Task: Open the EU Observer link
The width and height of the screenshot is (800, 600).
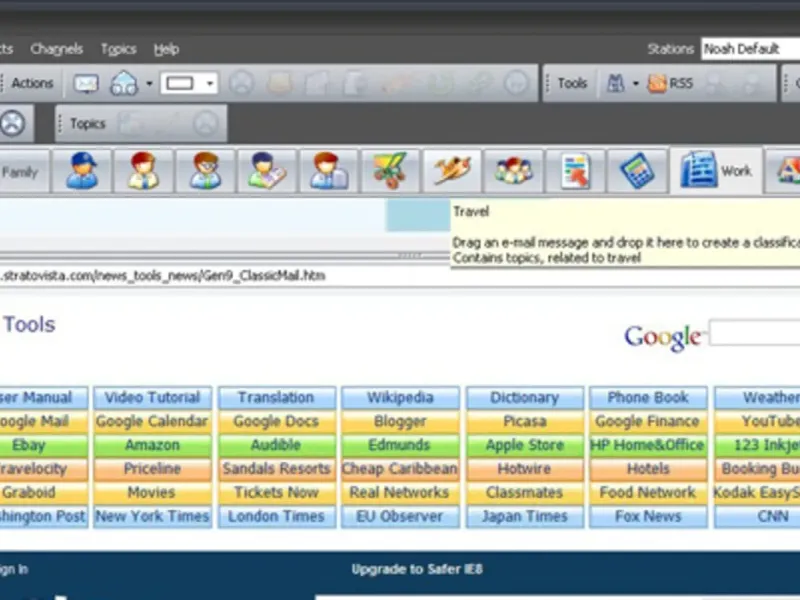Action: [x=401, y=516]
